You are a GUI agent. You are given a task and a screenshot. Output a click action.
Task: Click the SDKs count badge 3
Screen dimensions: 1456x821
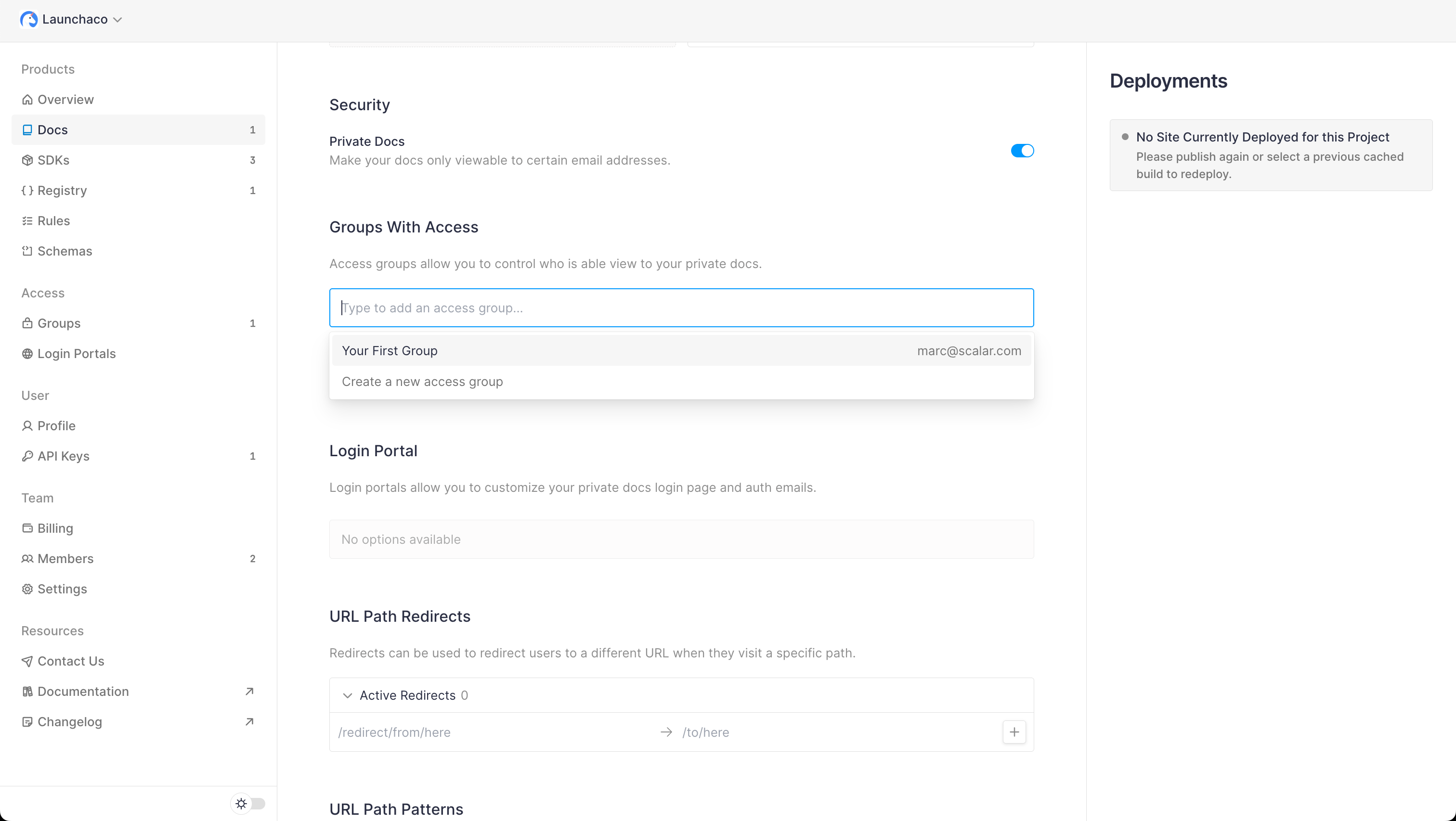click(253, 160)
